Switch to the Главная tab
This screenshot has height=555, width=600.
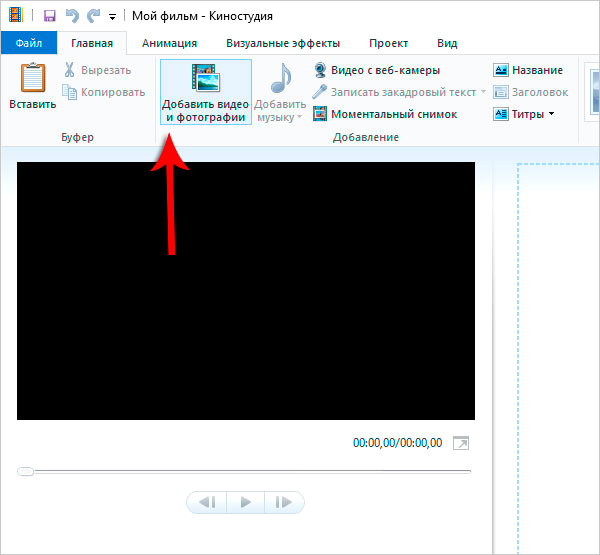click(x=92, y=43)
